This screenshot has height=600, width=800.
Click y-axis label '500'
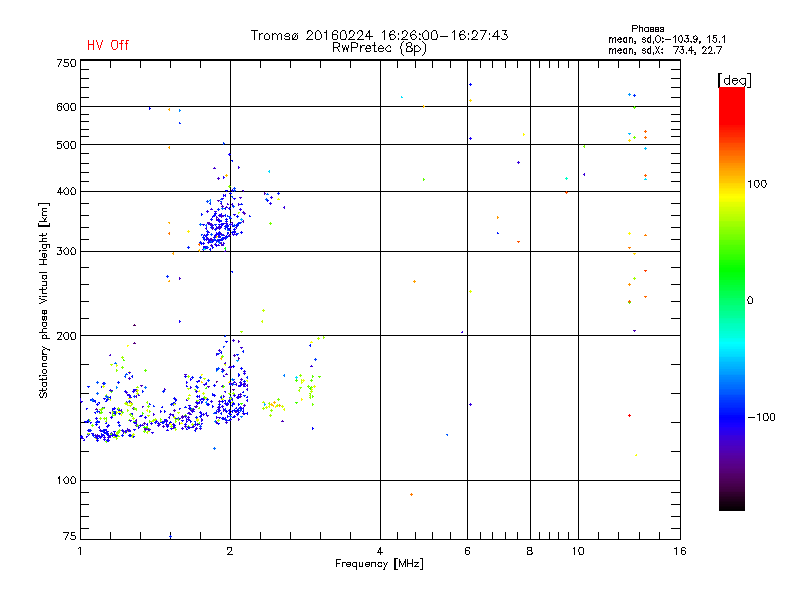[x=66, y=145]
